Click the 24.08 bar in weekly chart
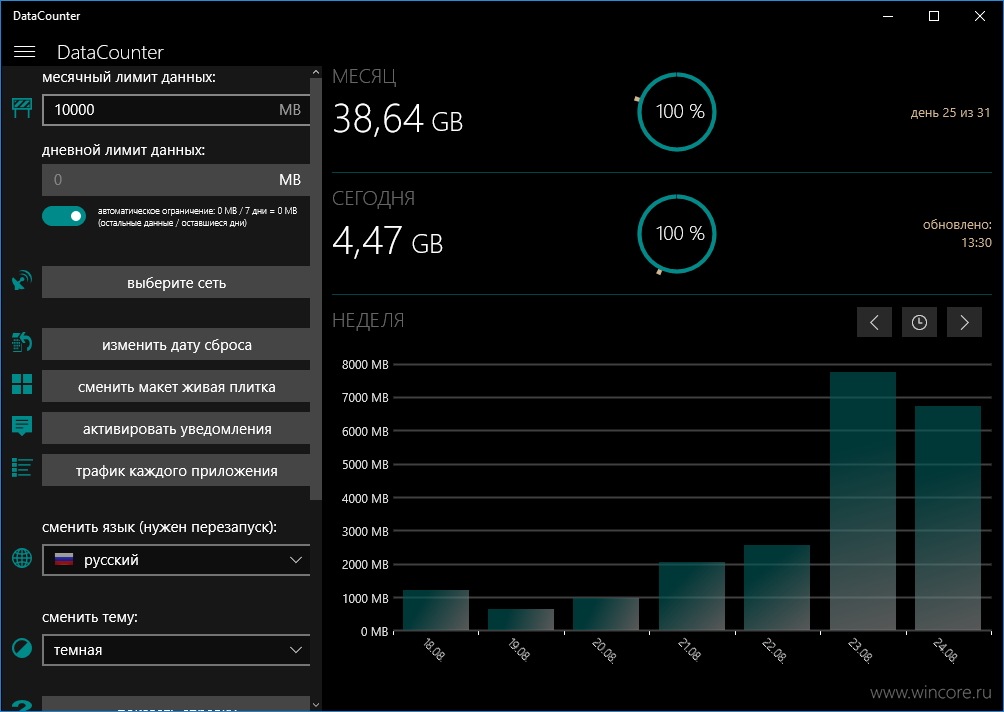 pos(948,518)
